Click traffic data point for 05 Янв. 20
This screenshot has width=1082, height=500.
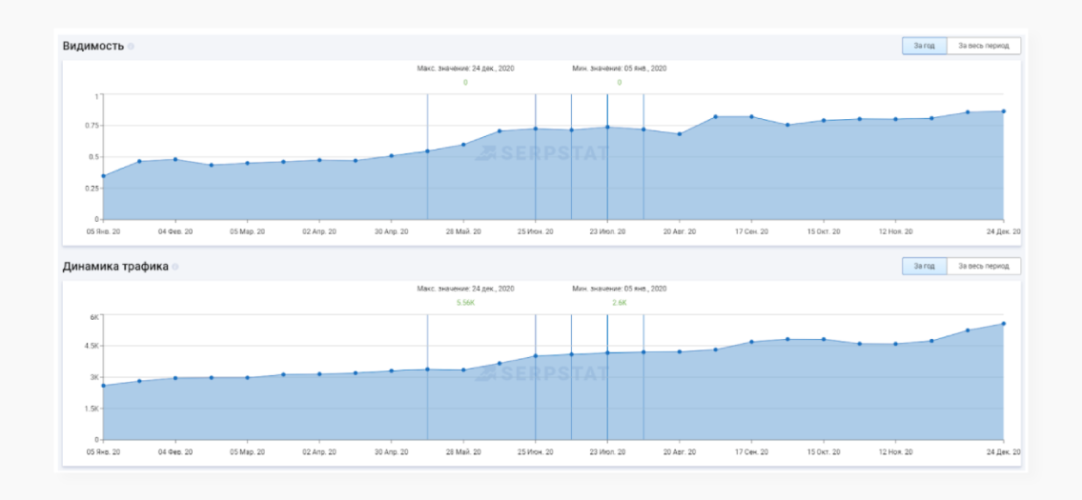(104, 386)
